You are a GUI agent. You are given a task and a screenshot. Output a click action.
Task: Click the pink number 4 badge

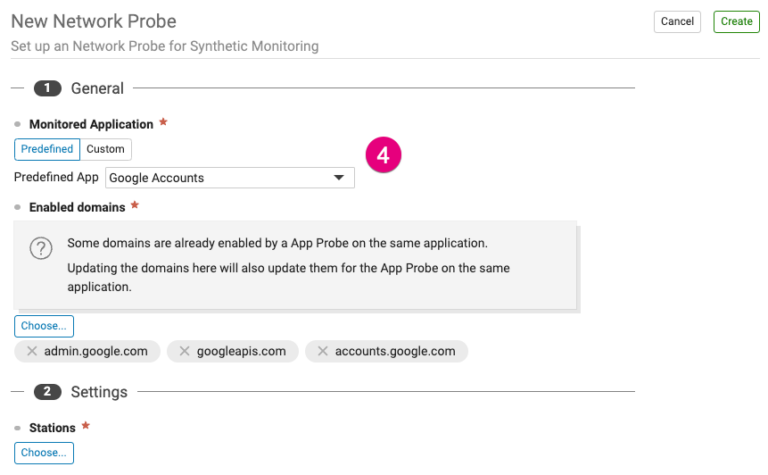click(x=383, y=157)
